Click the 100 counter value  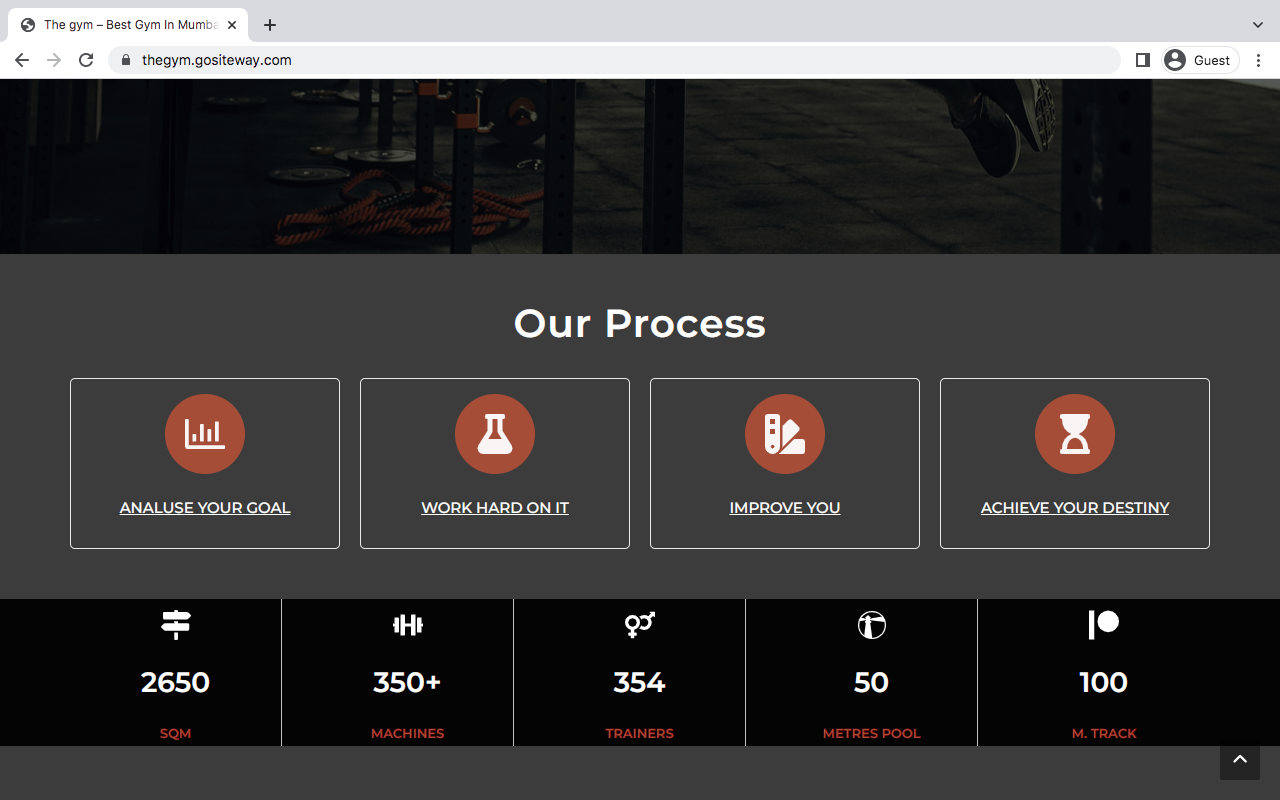[1104, 682]
